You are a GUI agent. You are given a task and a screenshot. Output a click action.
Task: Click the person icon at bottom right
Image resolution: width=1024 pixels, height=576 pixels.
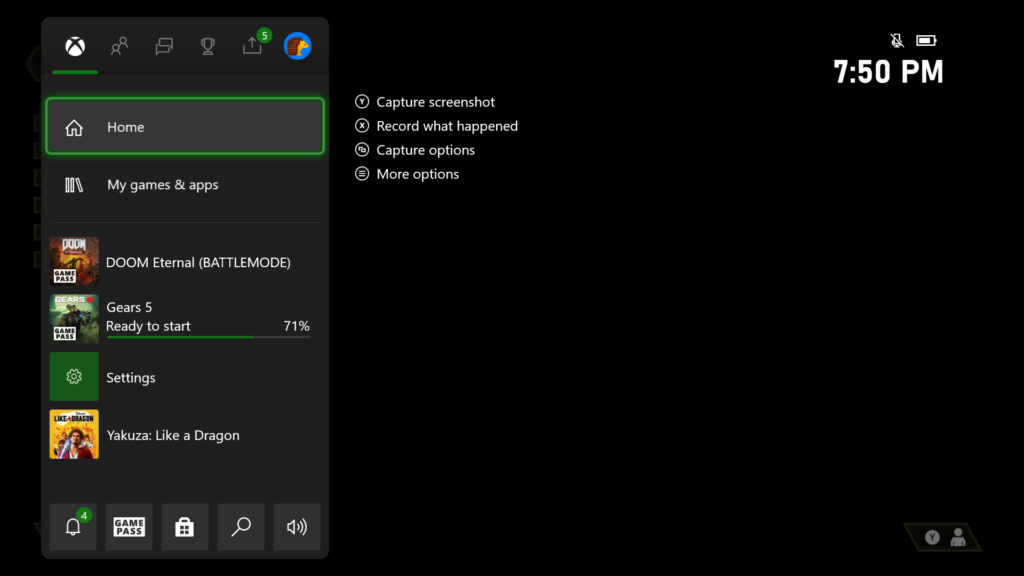pyautogui.click(x=958, y=537)
